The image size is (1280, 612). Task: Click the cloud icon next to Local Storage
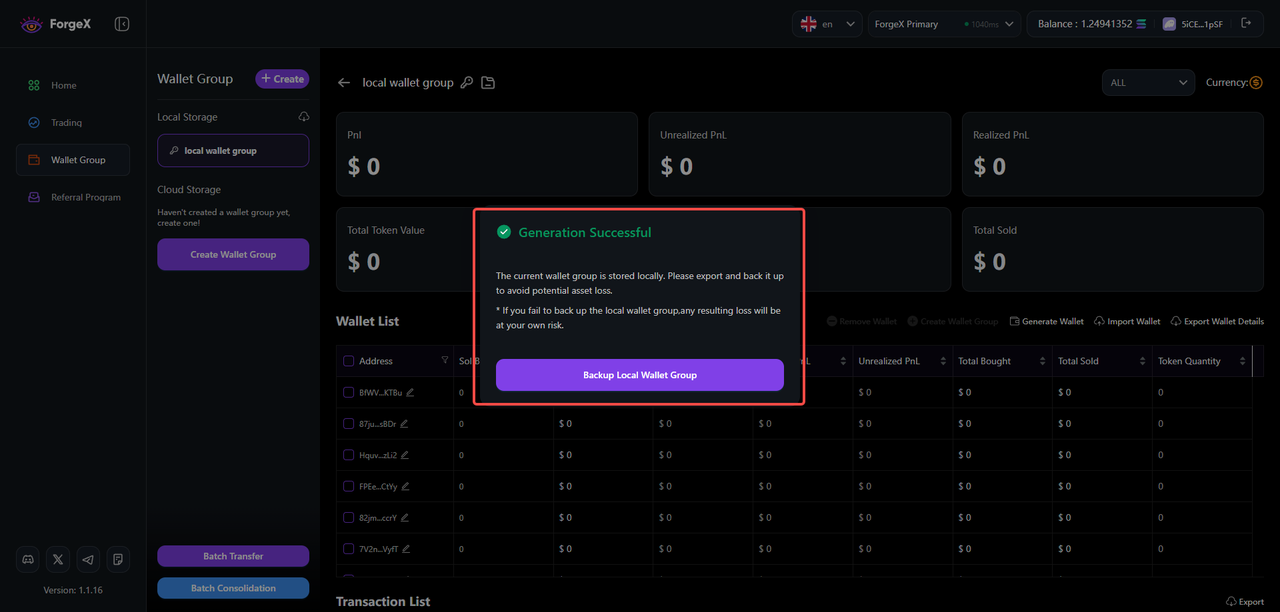coord(304,117)
